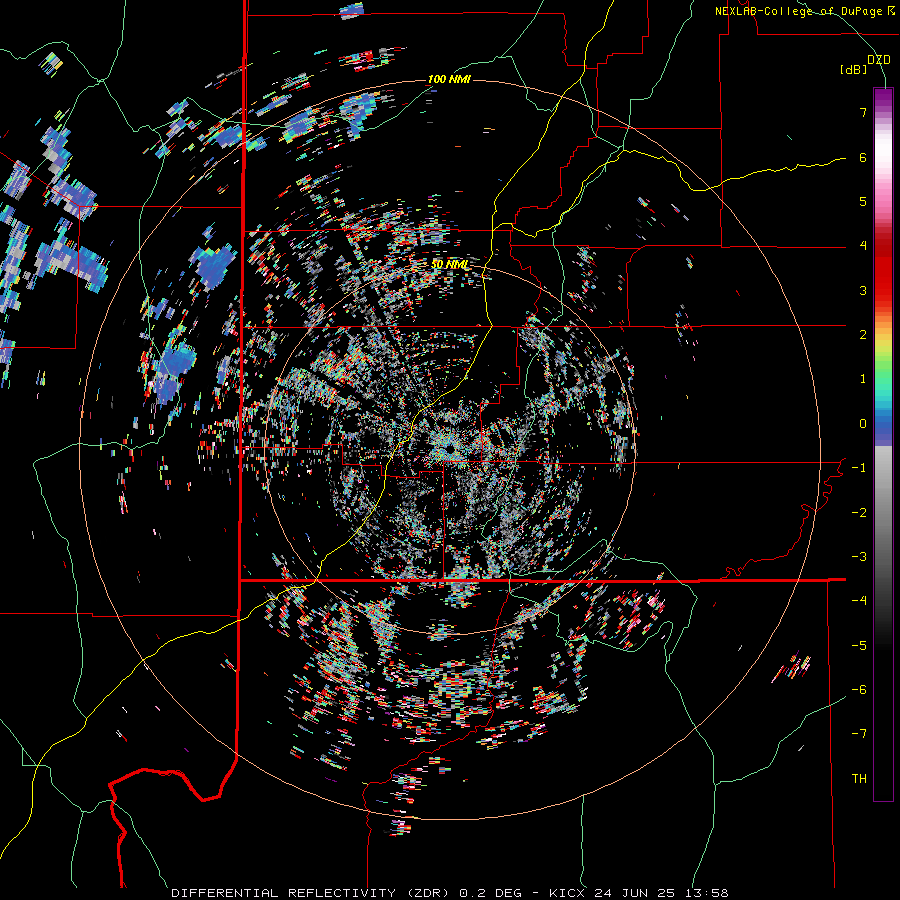
Task: Click the 50 NMI range ring label
Action: pyautogui.click(x=450, y=265)
